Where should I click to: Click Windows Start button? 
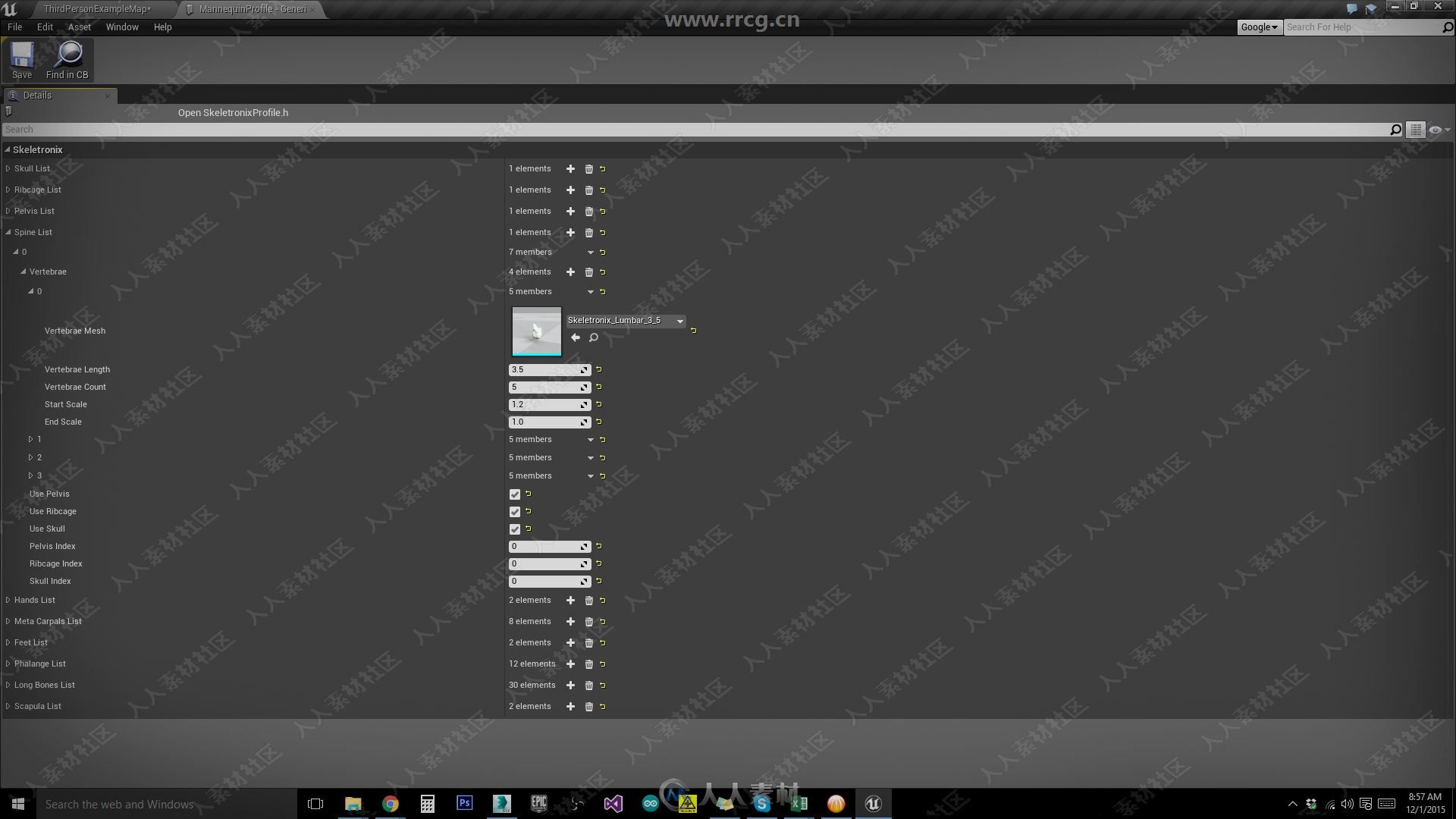(x=18, y=804)
